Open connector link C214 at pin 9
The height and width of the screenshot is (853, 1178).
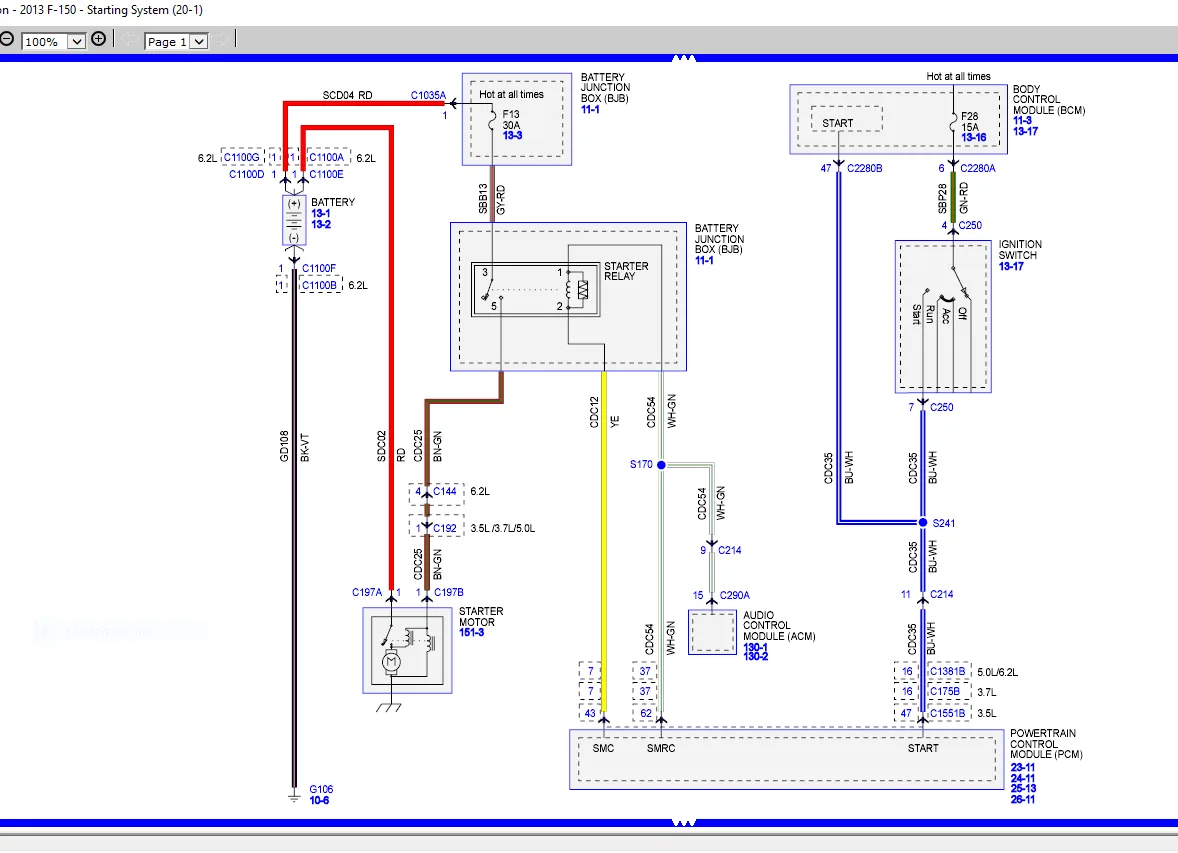coord(729,550)
